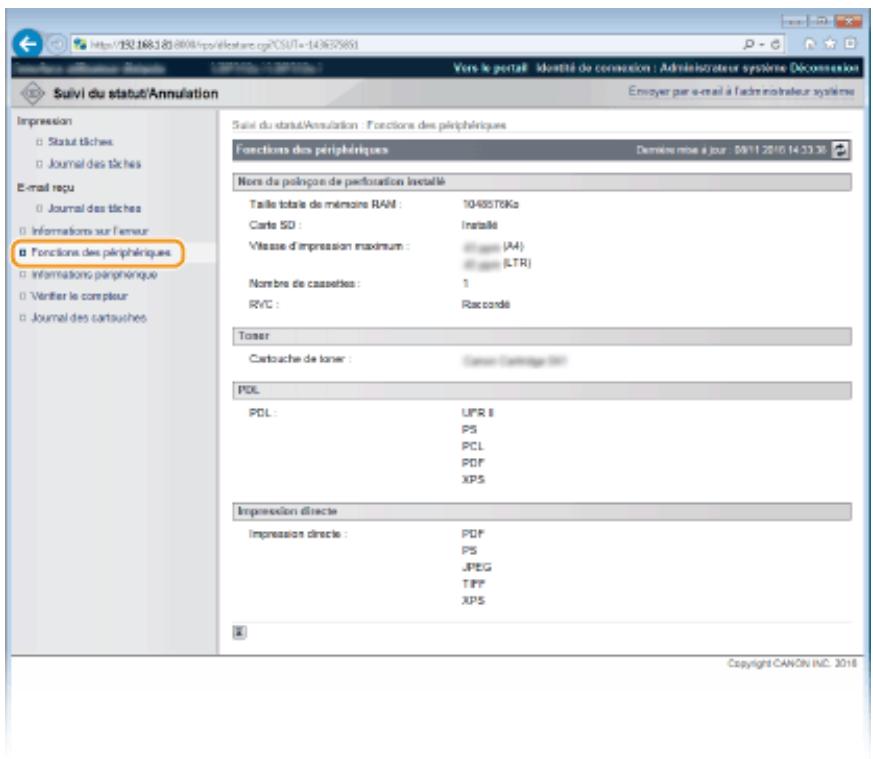Click the page icon in the address bar
The height and width of the screenshot is (759, 873).
tap(80, 44)
